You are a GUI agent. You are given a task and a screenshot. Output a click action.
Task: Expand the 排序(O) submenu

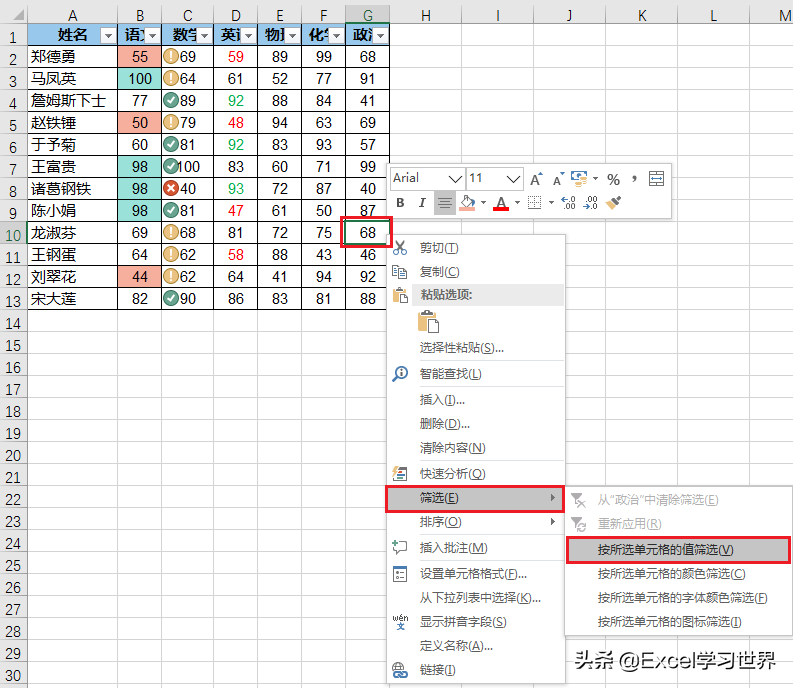[476, 522]
